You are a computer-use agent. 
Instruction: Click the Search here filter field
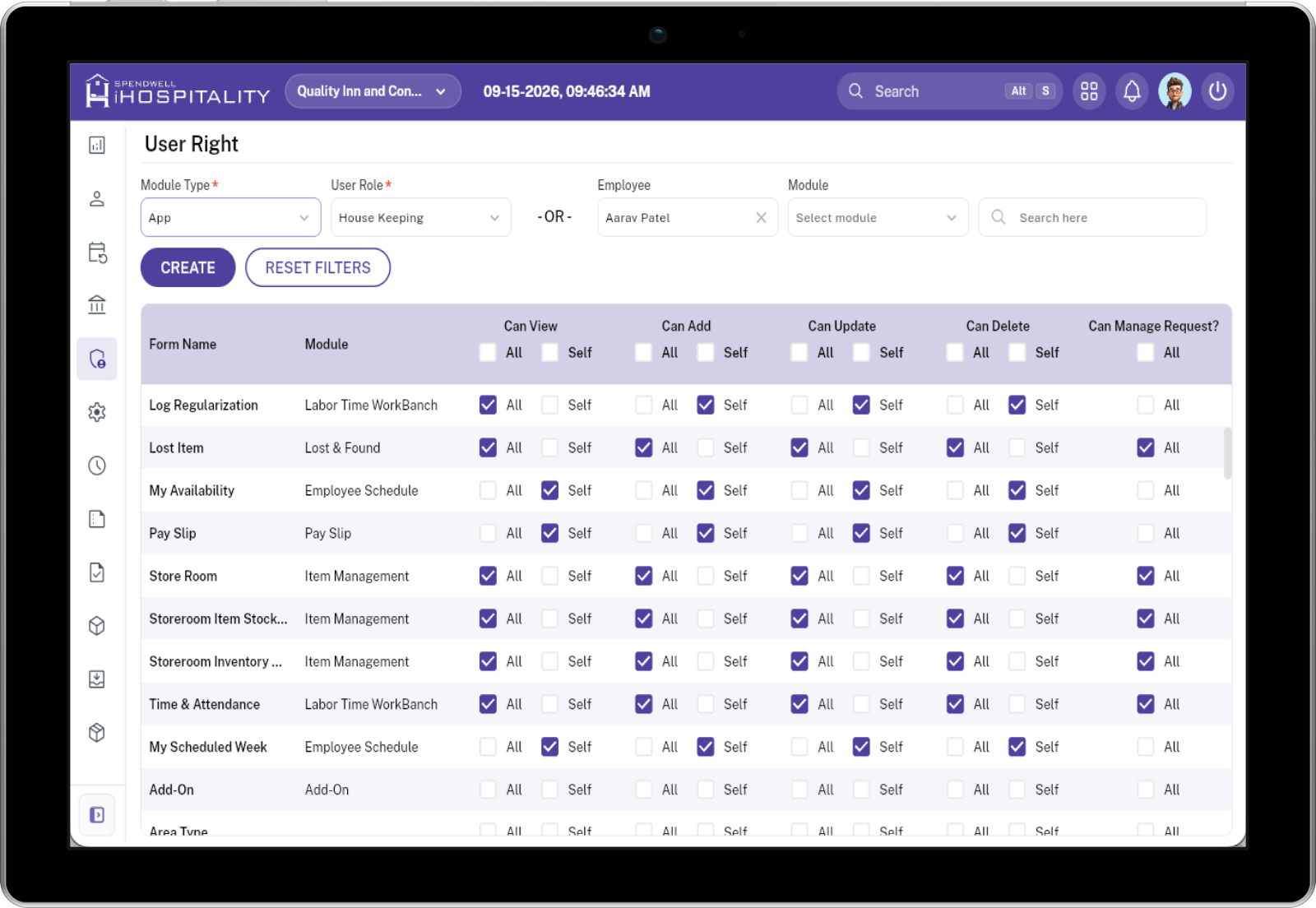1092,218
